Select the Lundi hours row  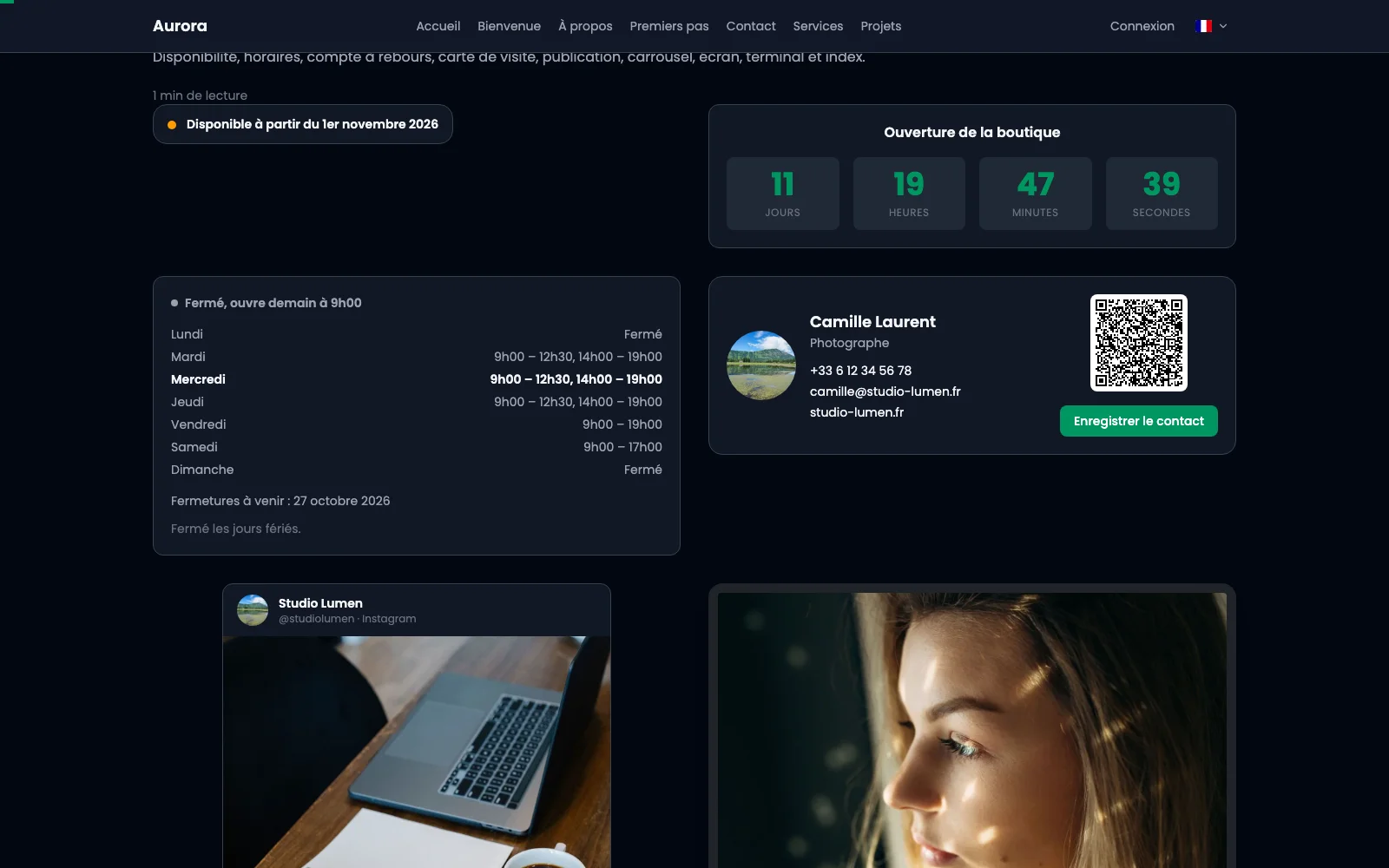[417, 334]
